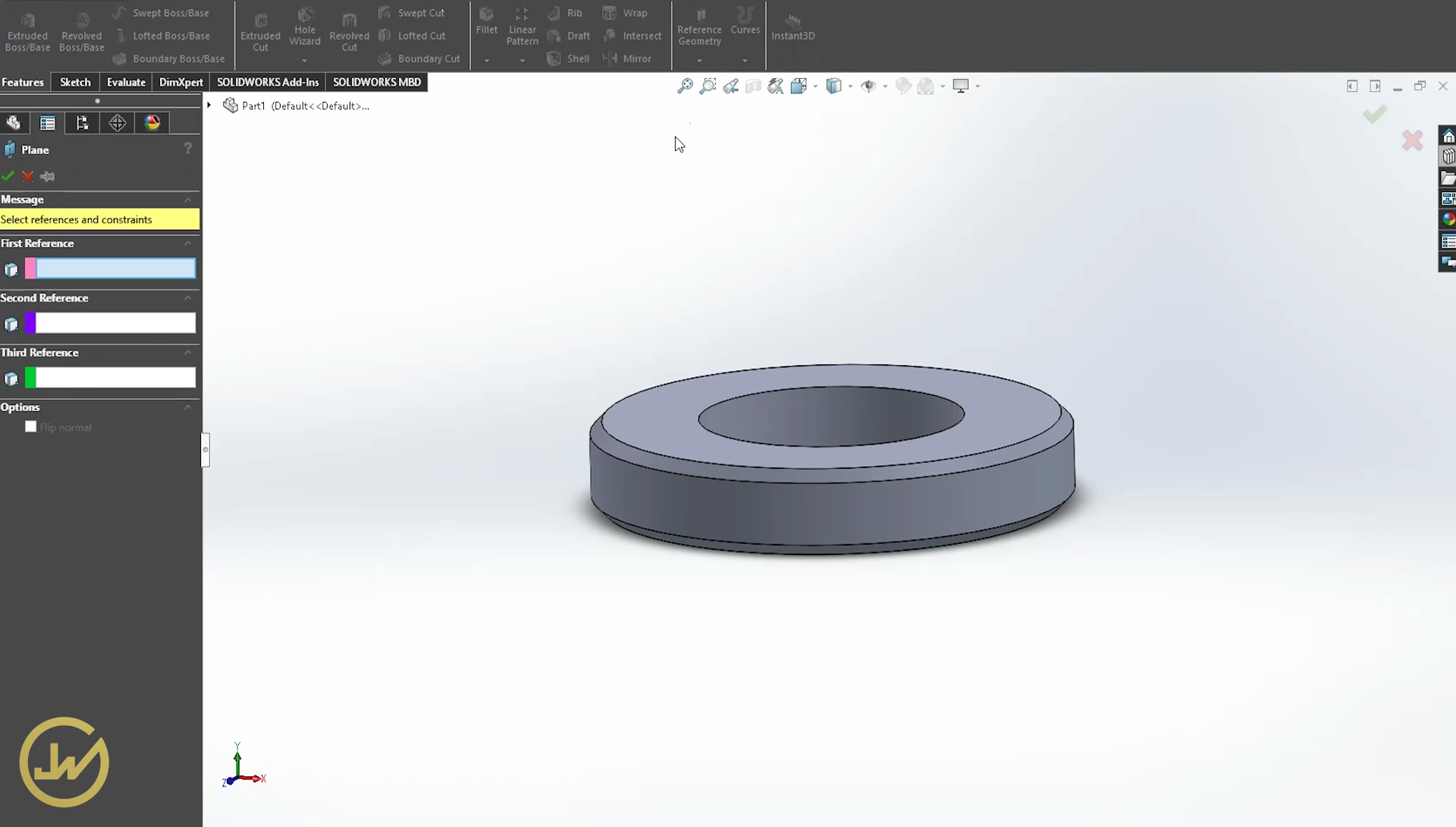Viewport: 1456px width, 827px height.
Task: Click the Dynamic Annotation Views icon
Action: [775, 86]
